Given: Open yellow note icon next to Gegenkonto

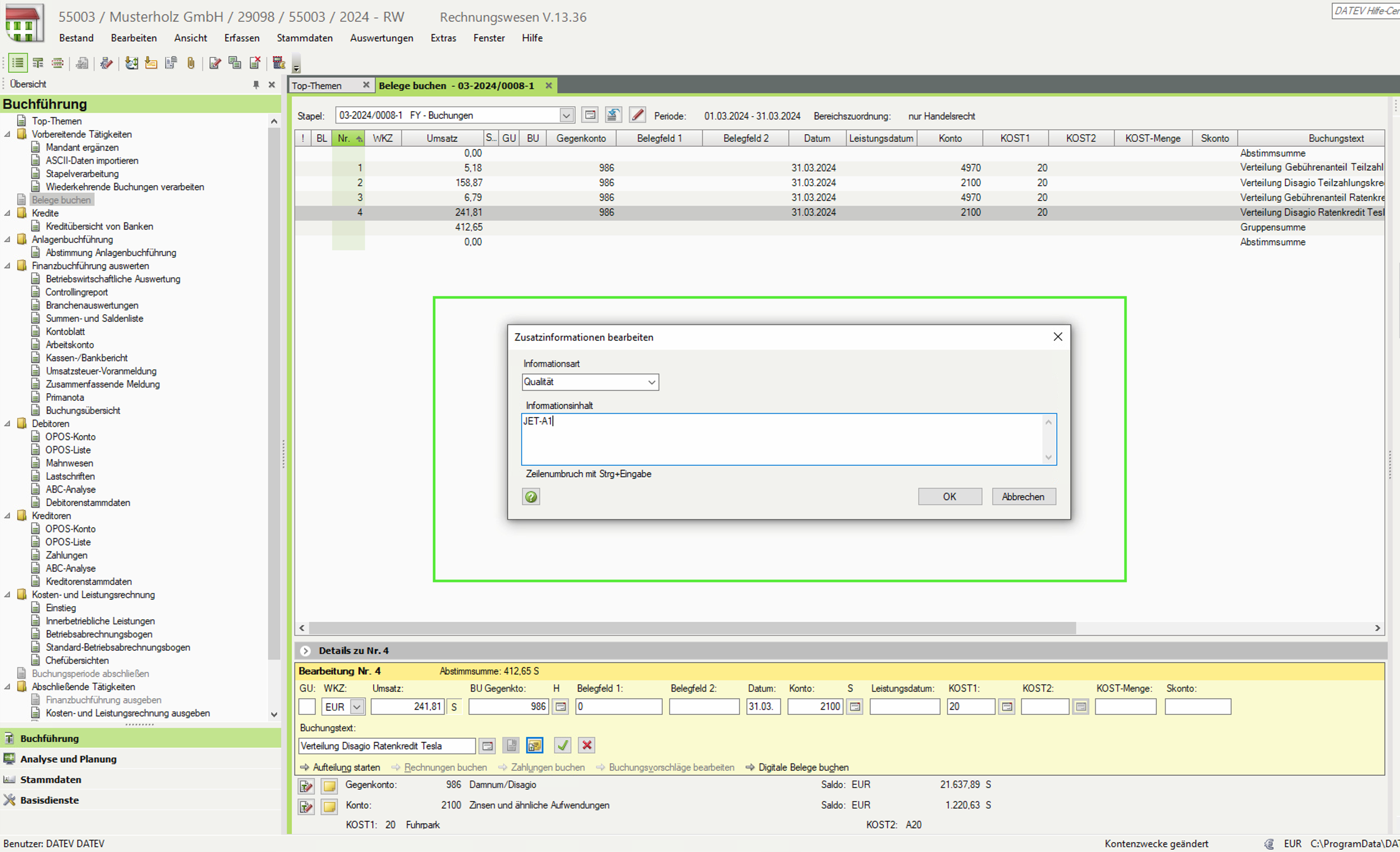Looking at the screenshot, I should tap(330, 786).
